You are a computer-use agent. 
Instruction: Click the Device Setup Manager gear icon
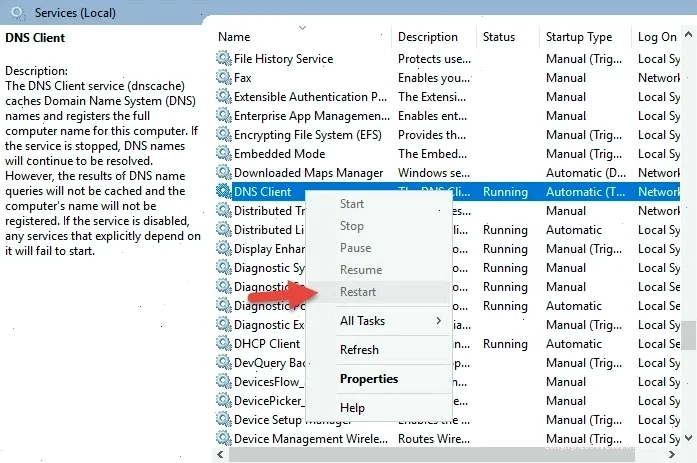click(x=224, y=420)
